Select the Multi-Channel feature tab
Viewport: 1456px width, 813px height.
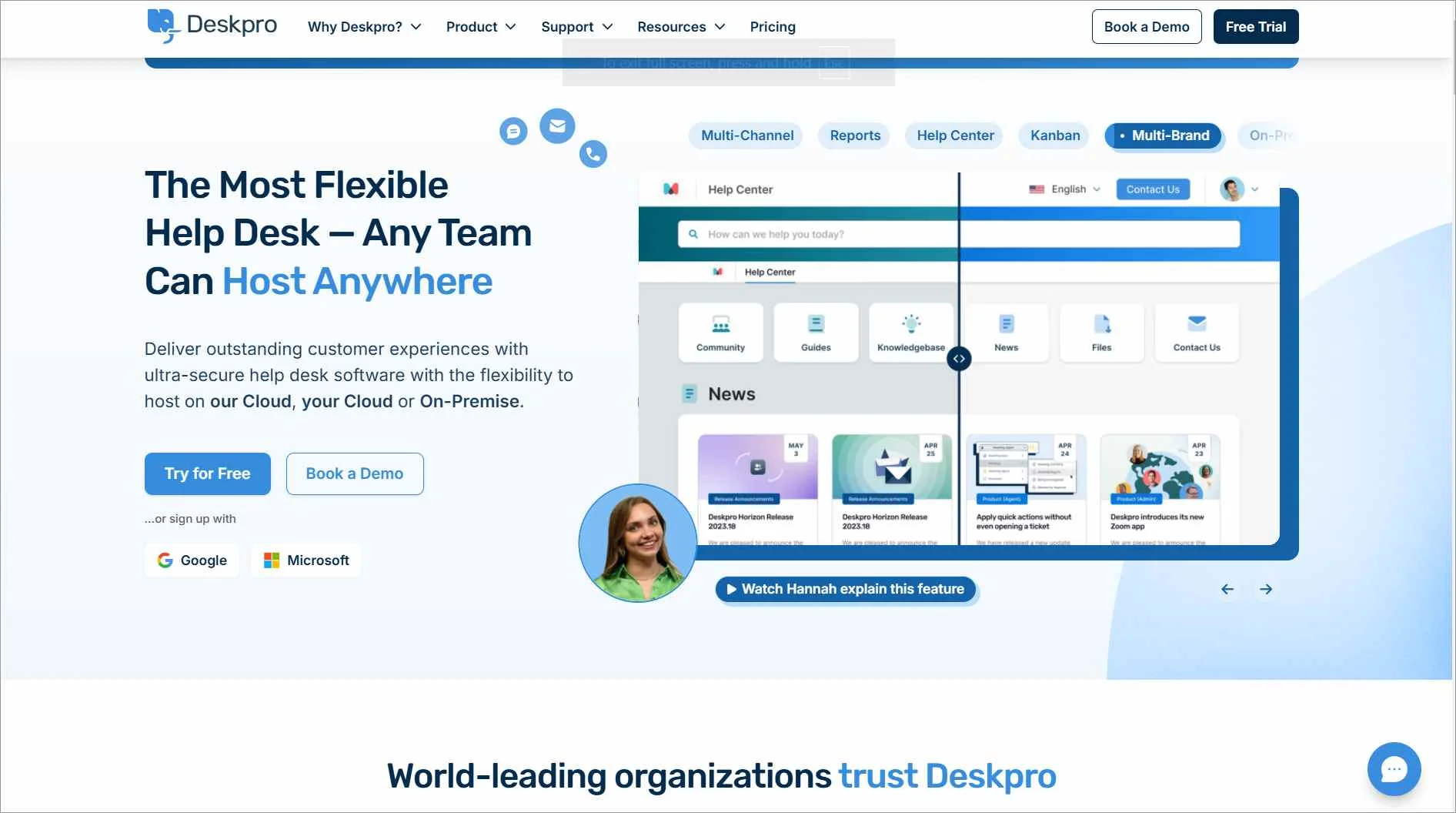tap(746, 135)
